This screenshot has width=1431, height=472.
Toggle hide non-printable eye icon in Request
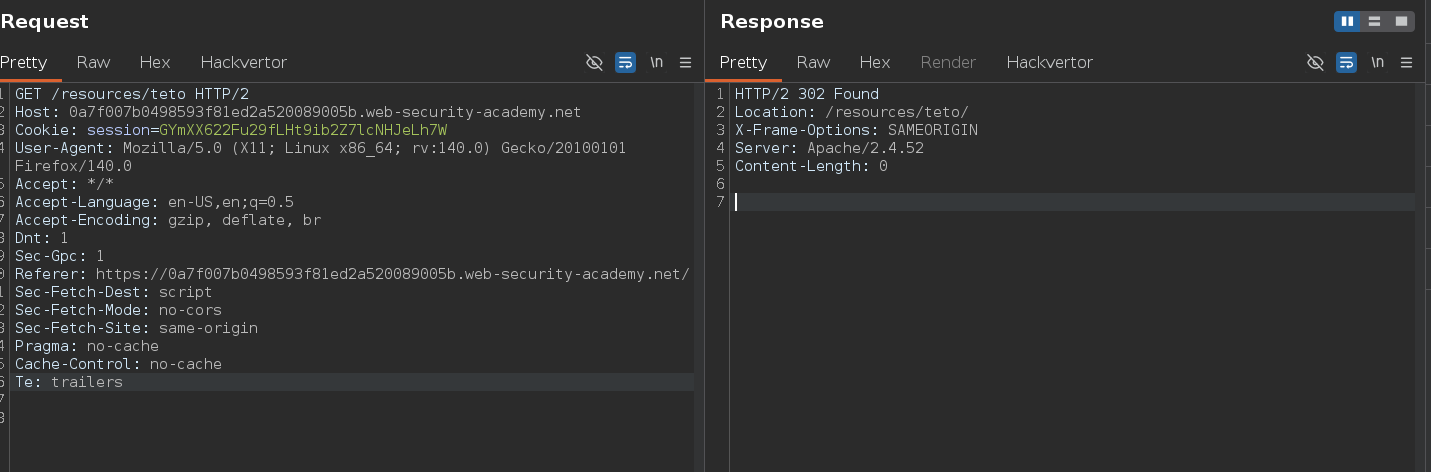click(594, 62)
